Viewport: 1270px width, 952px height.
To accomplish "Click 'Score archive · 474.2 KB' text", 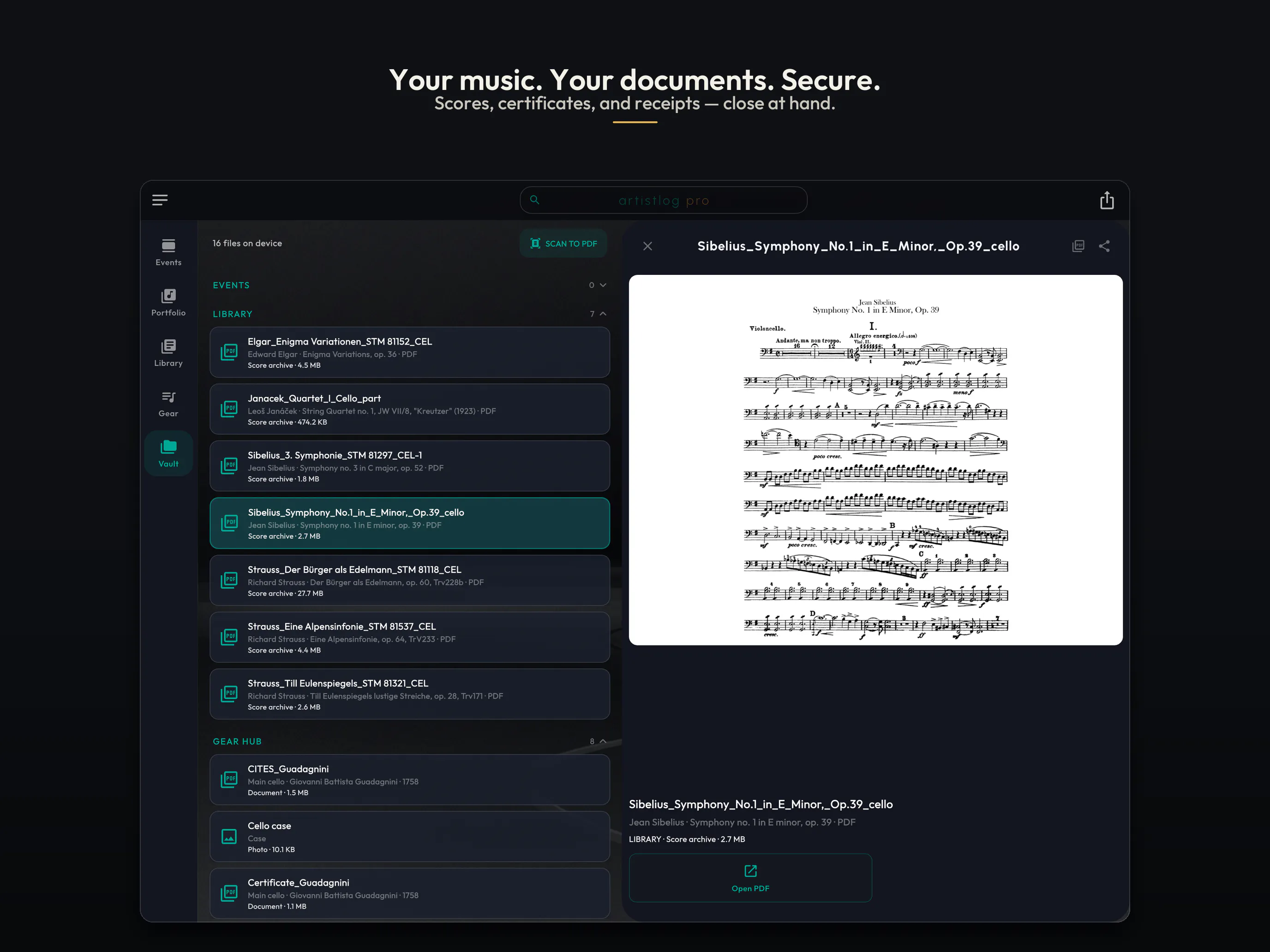I will (x=288, y=422).
